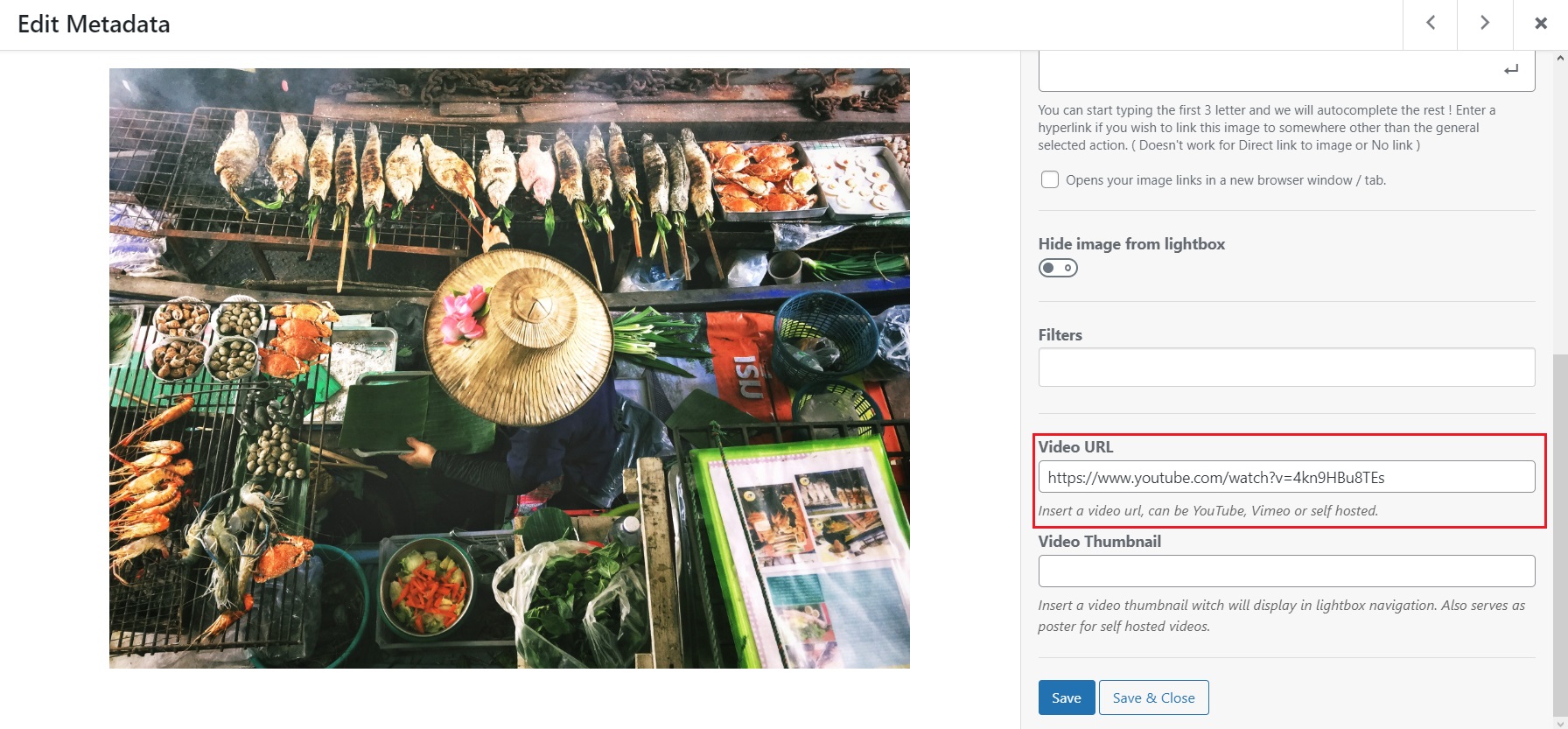Go to the next image arrow
1568x729 pixels.
[x=1485, y=24]
